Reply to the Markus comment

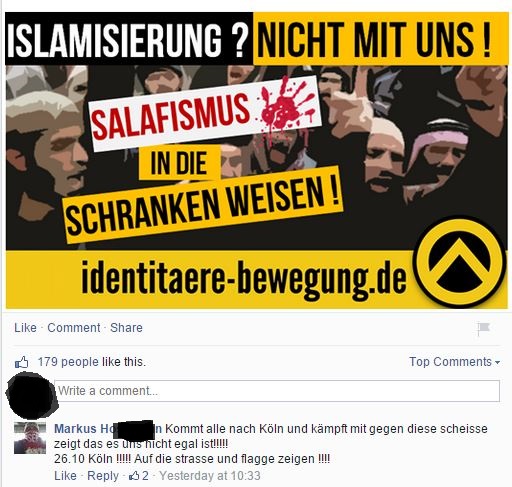pyautogui.click(x=103, y=476)
